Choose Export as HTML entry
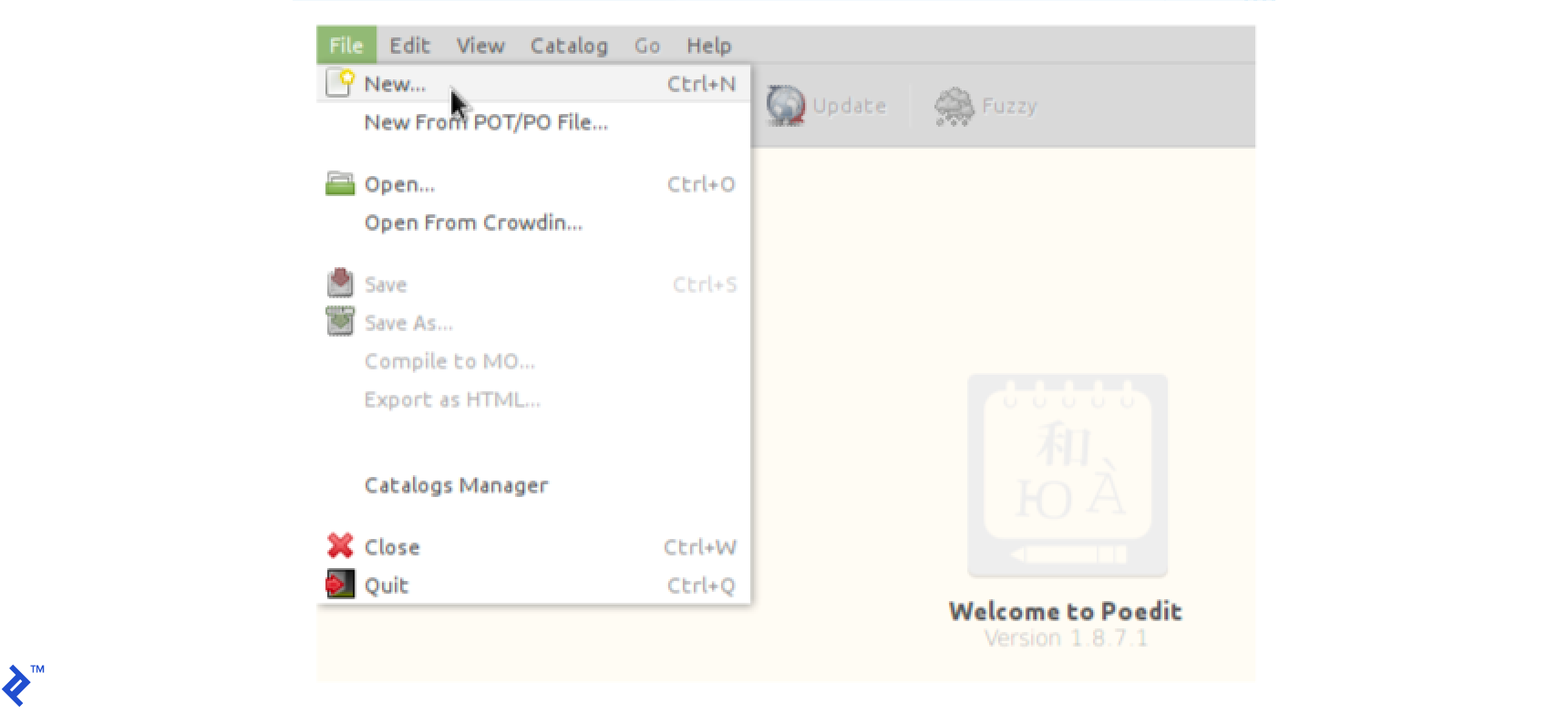 point(452,399)
